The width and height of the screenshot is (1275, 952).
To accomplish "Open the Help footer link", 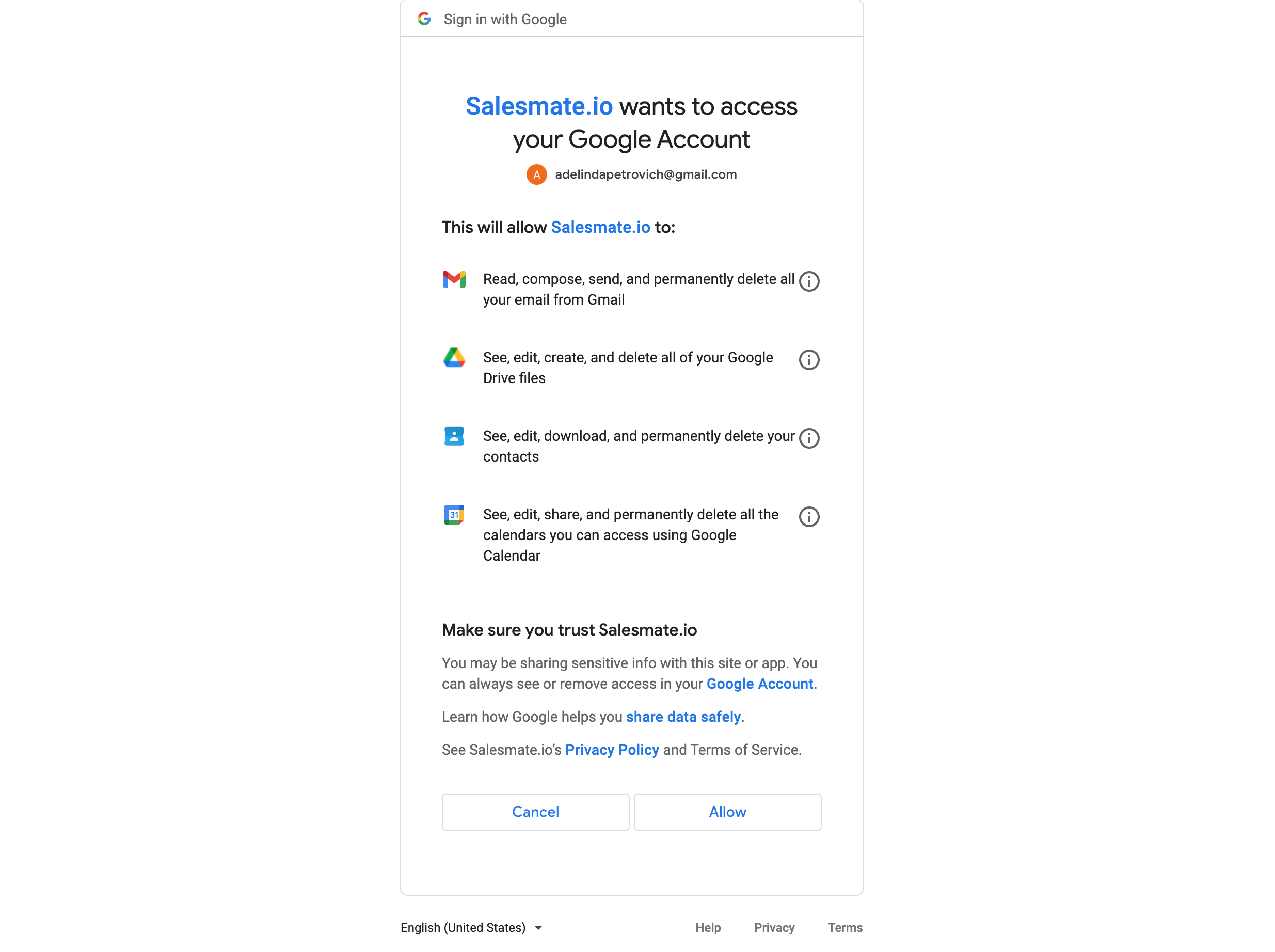I will (708, 927).
